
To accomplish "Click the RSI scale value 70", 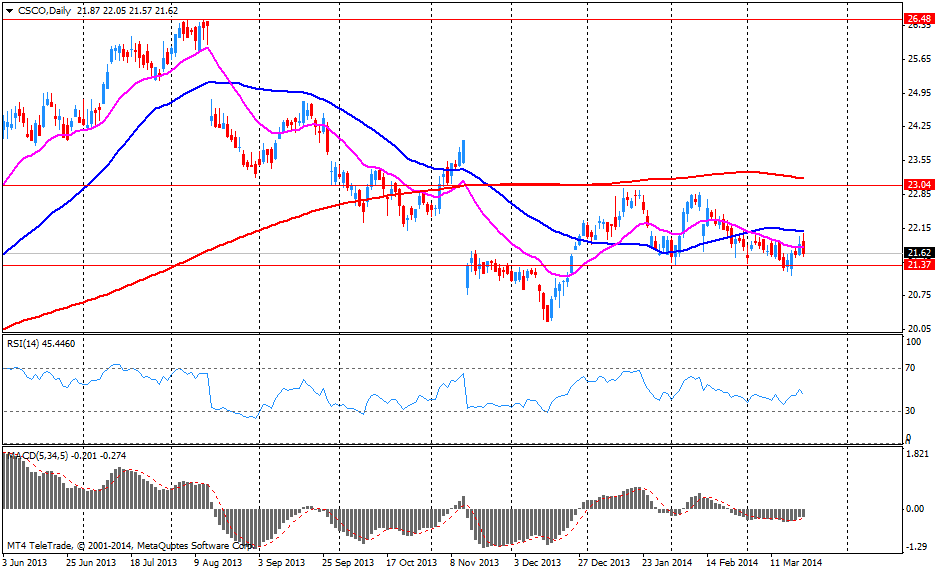I will coord(911,368).
